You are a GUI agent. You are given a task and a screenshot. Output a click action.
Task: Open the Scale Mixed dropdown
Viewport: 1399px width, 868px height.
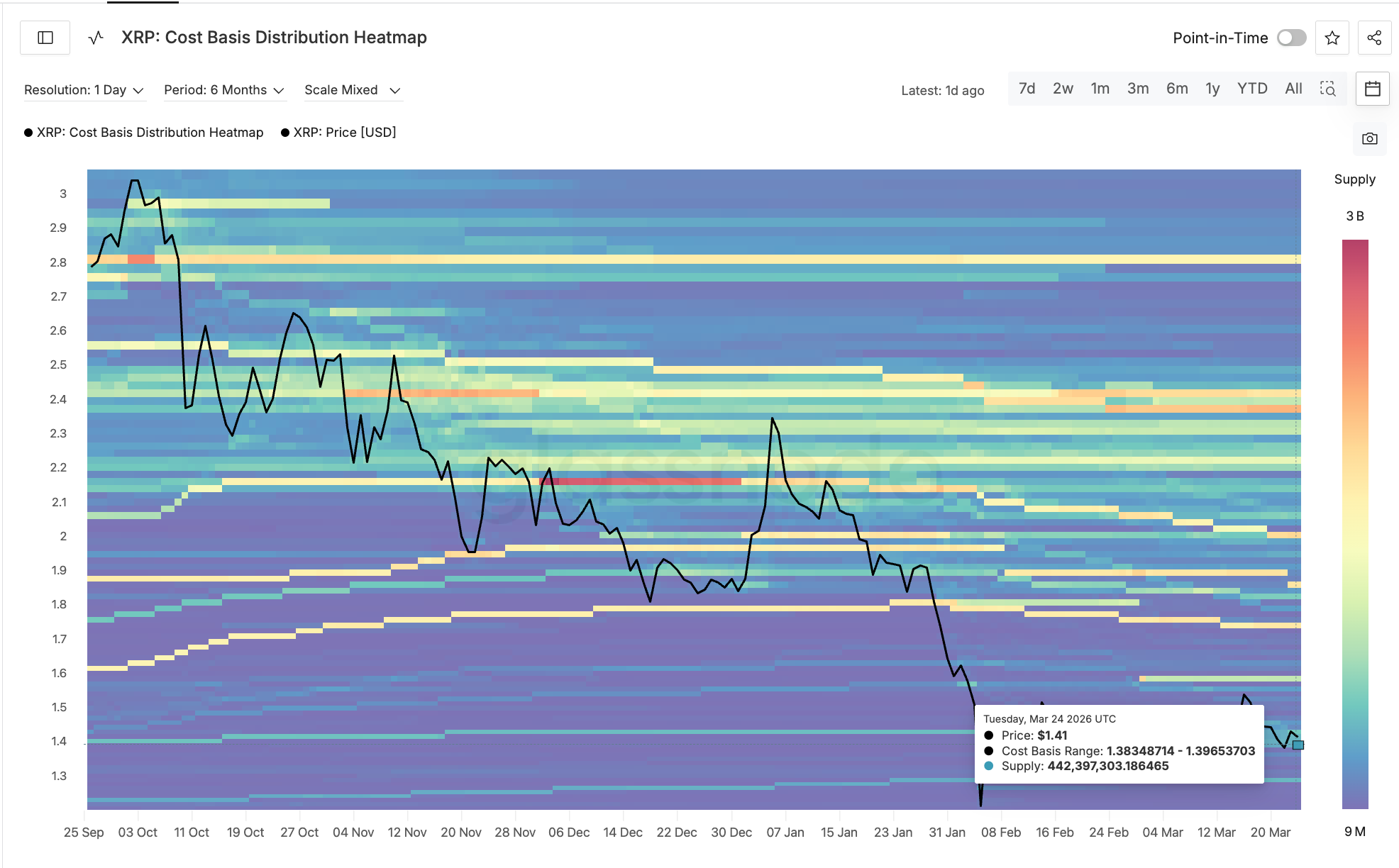tap(353, 89)
